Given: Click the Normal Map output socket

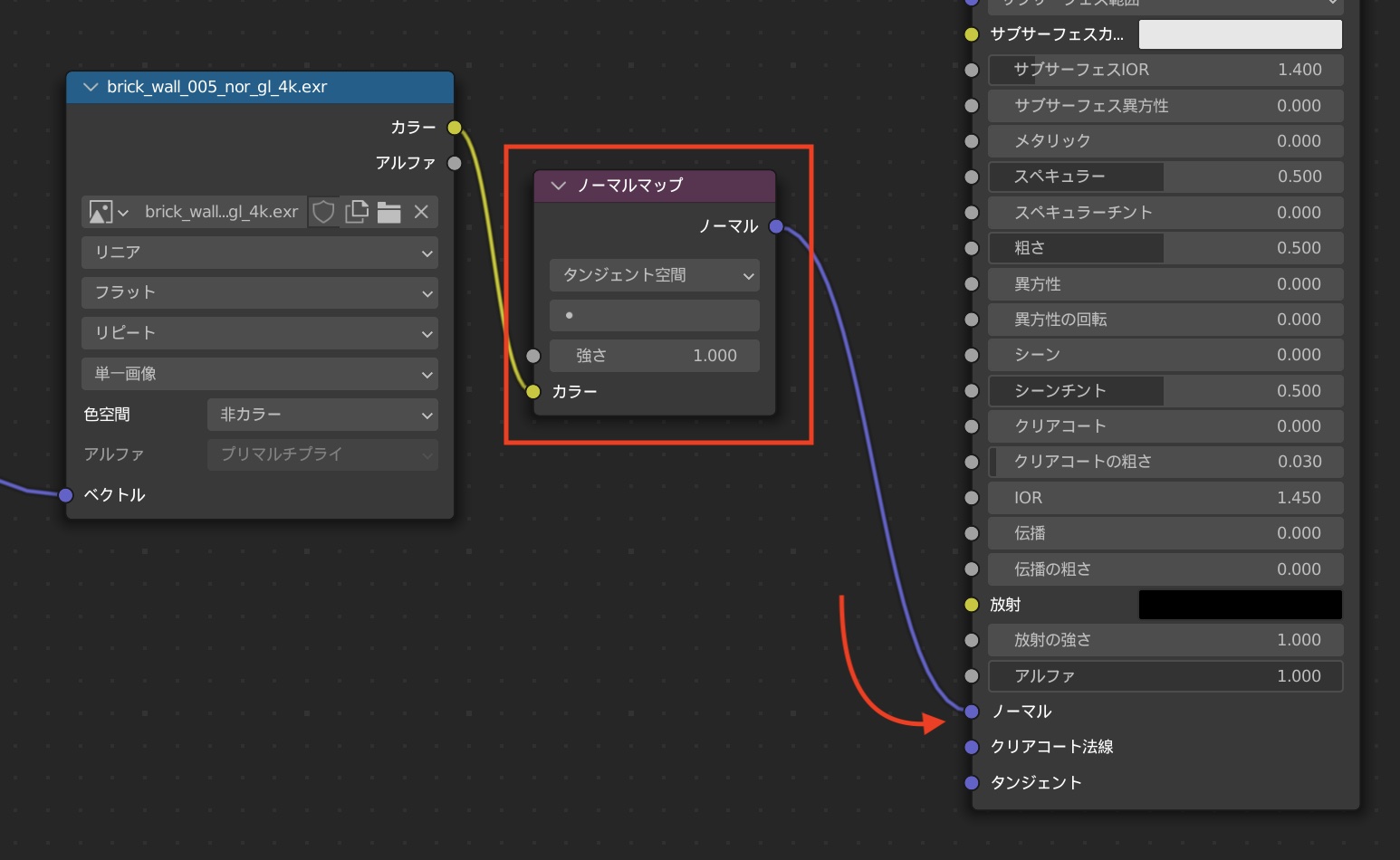Looking at the screenshot, I should pos(776,226).
